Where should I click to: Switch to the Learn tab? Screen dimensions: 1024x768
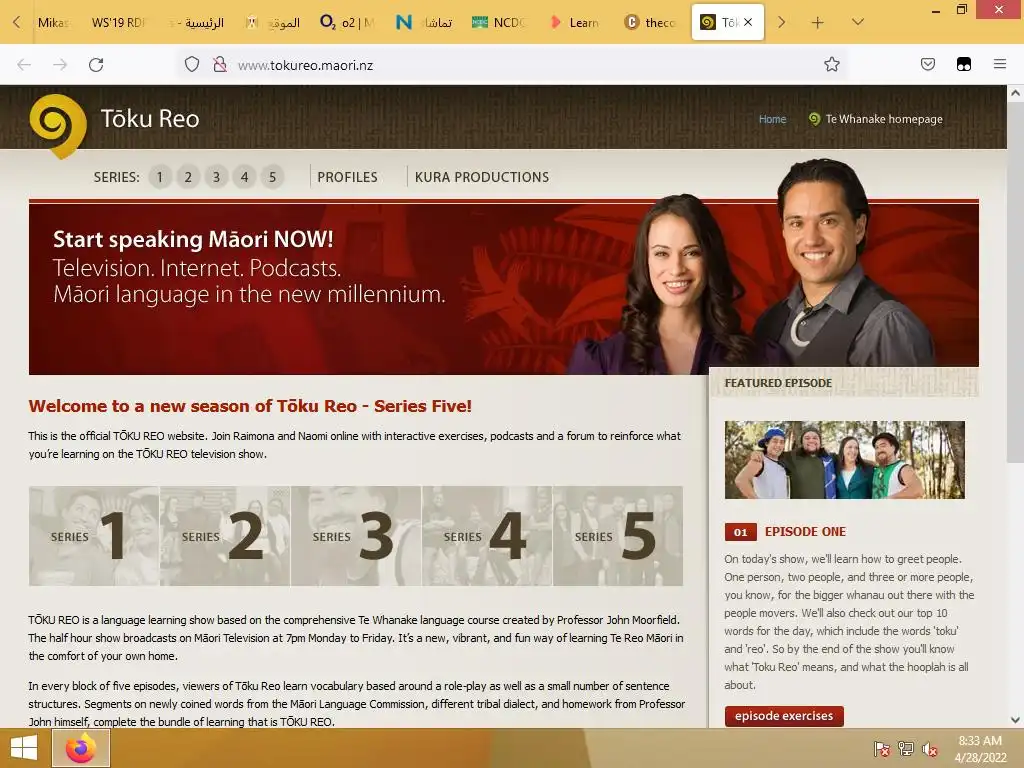coord(575,23)
